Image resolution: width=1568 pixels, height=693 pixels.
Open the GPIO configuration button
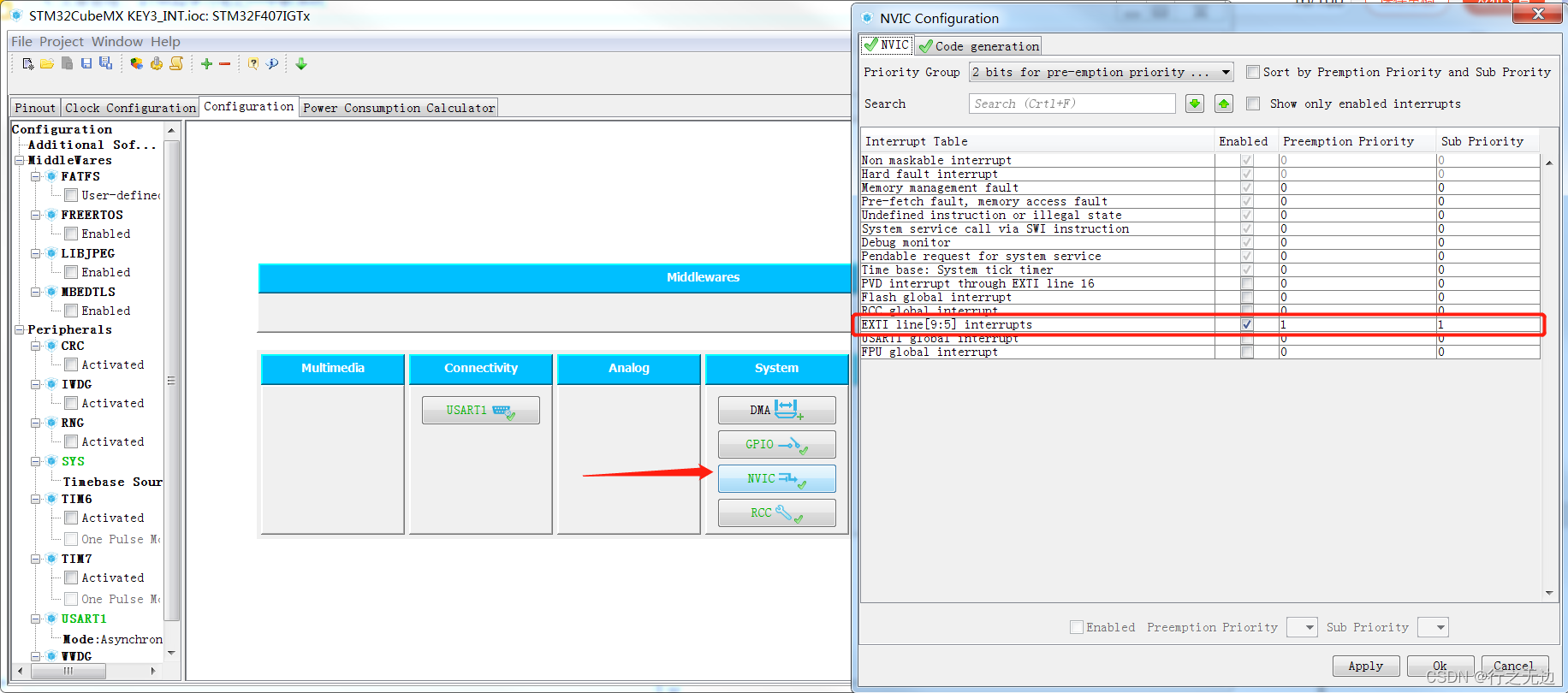tap(777, 444)
